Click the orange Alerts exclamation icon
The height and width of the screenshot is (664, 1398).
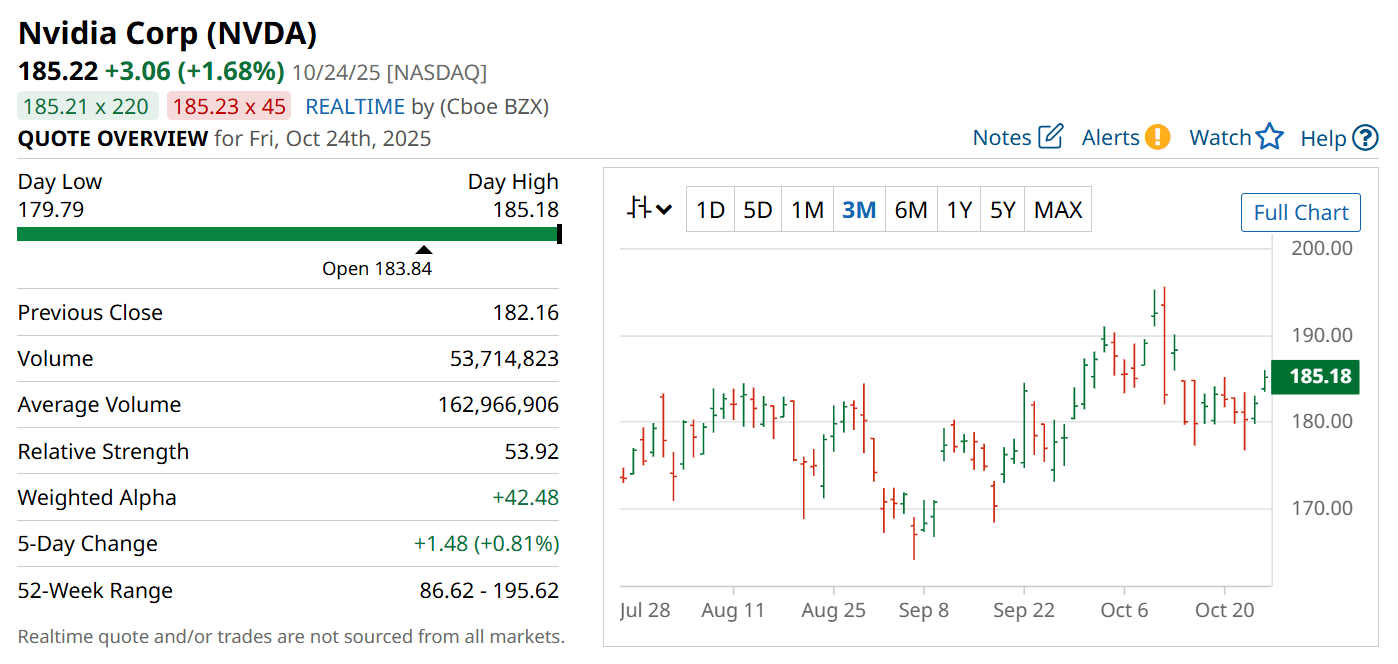click(x=1158, y=137)
